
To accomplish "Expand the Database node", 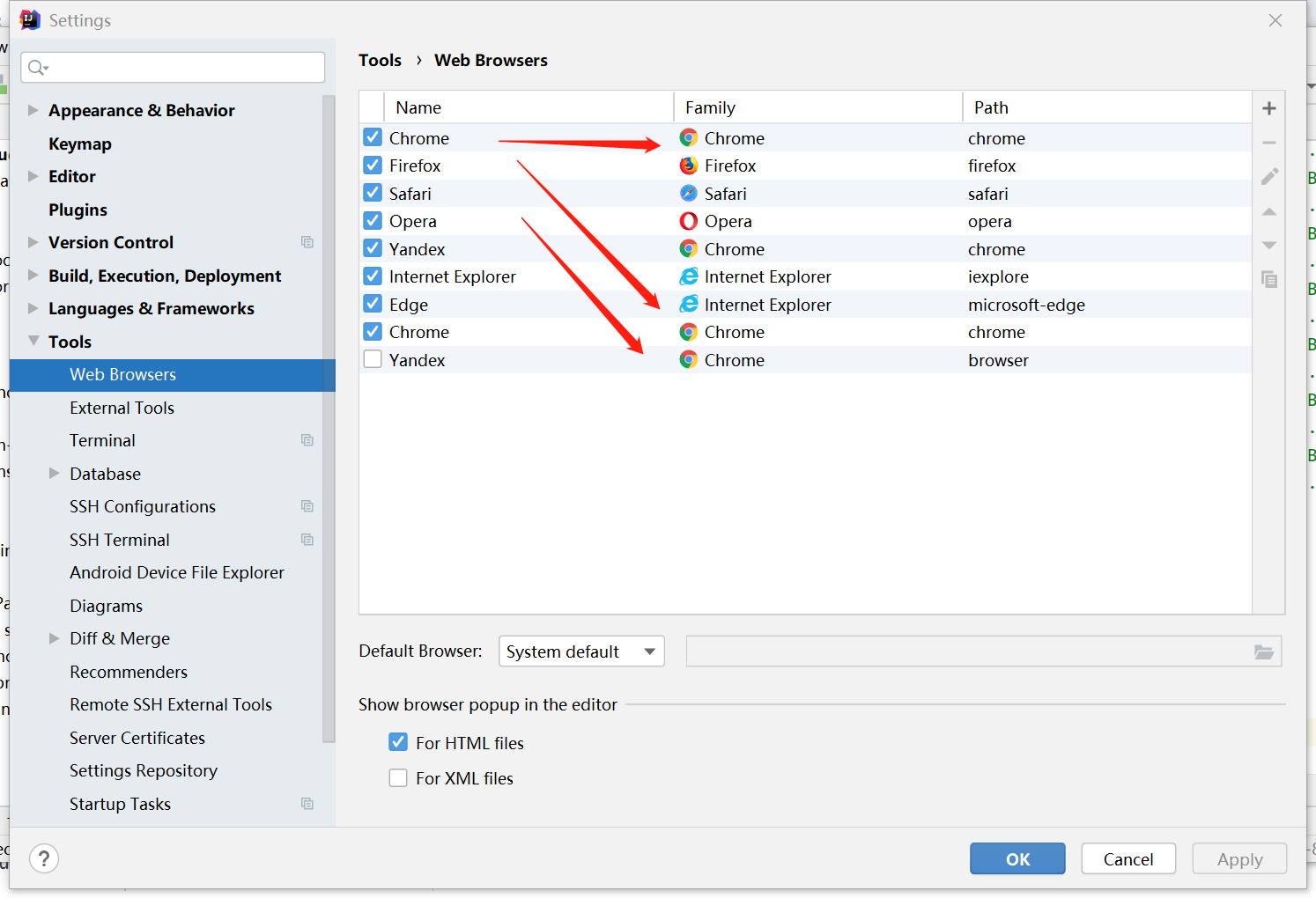I will click(x=54, y=474).
